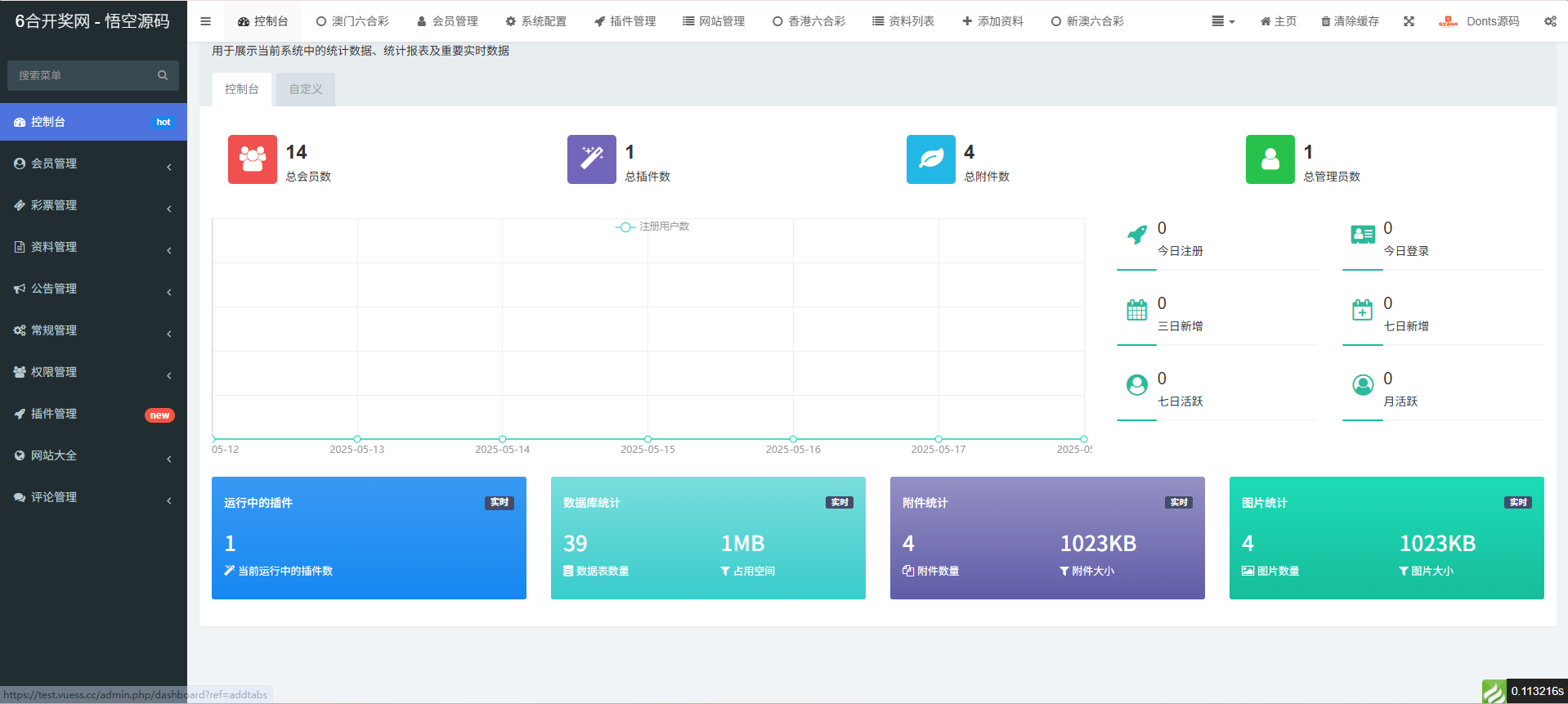Click the blue leaf attachments icon

point(930,159)
